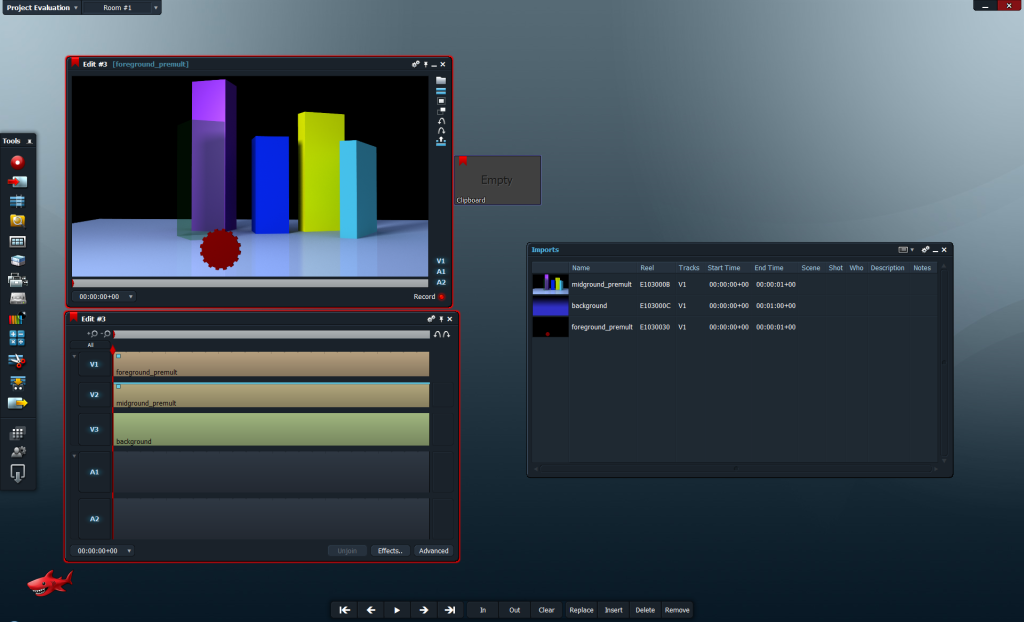Open the Export tool with yellow arrow
Viewport: 1024px width, 622px height.
[x=18, y=403]
